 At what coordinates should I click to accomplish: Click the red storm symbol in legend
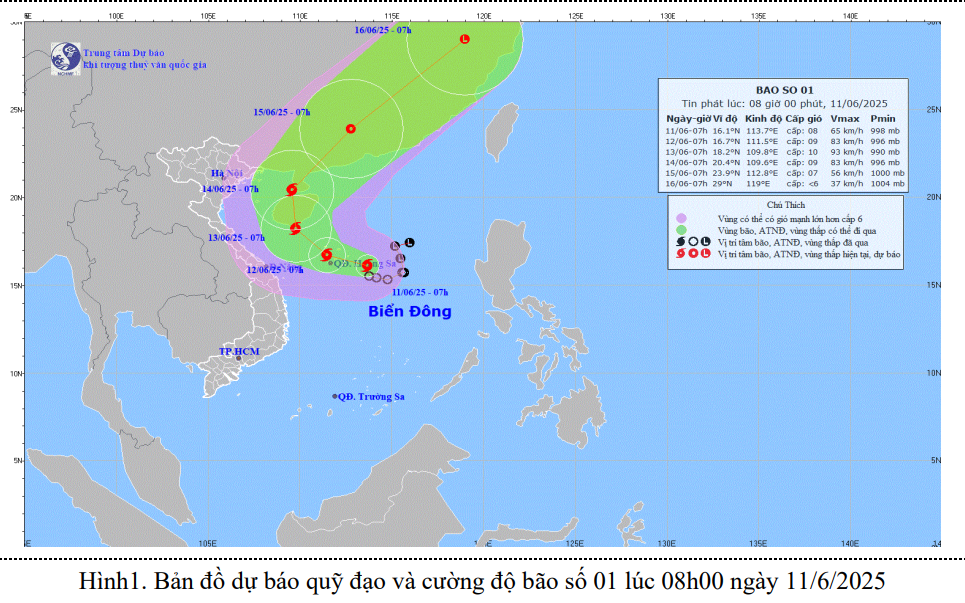tap(681, 255)
